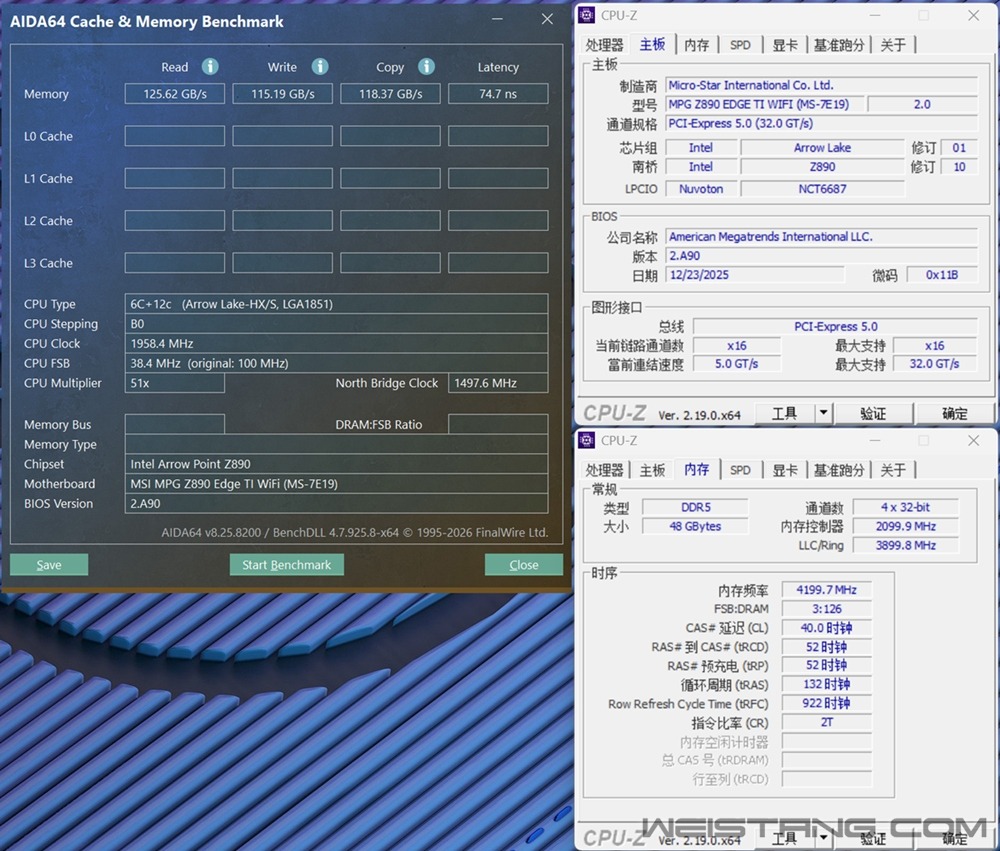Viewport: 1000px width, 851px height.
Task: Click the CPU-Z wordmark at the bottom of the memory window
Action: (614, 836)
